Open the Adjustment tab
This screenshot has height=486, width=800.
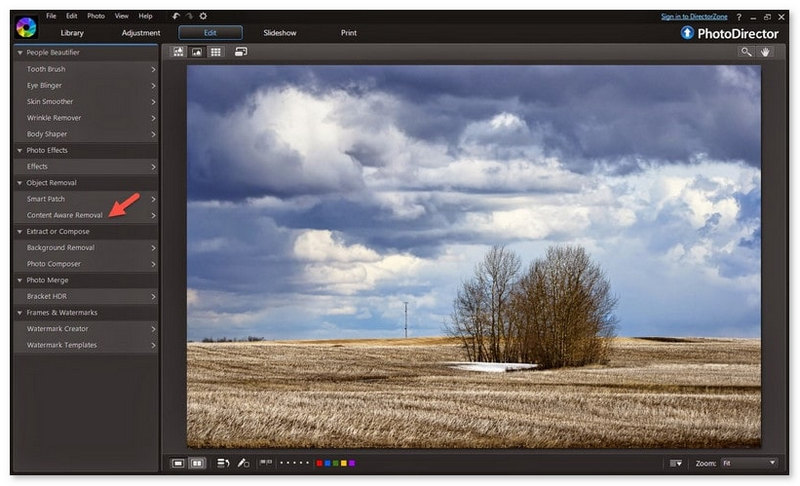141,33
